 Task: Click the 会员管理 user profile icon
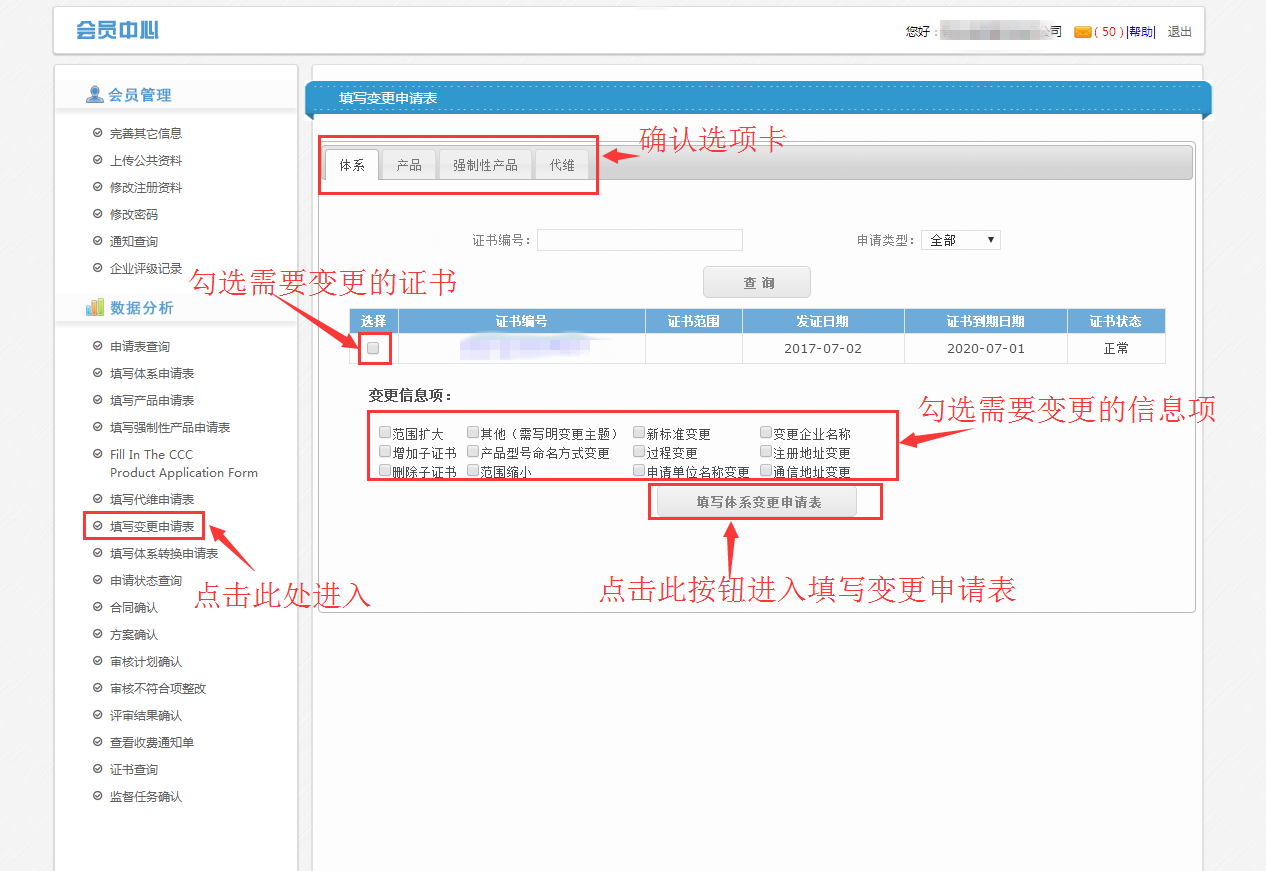click(95, 95)
